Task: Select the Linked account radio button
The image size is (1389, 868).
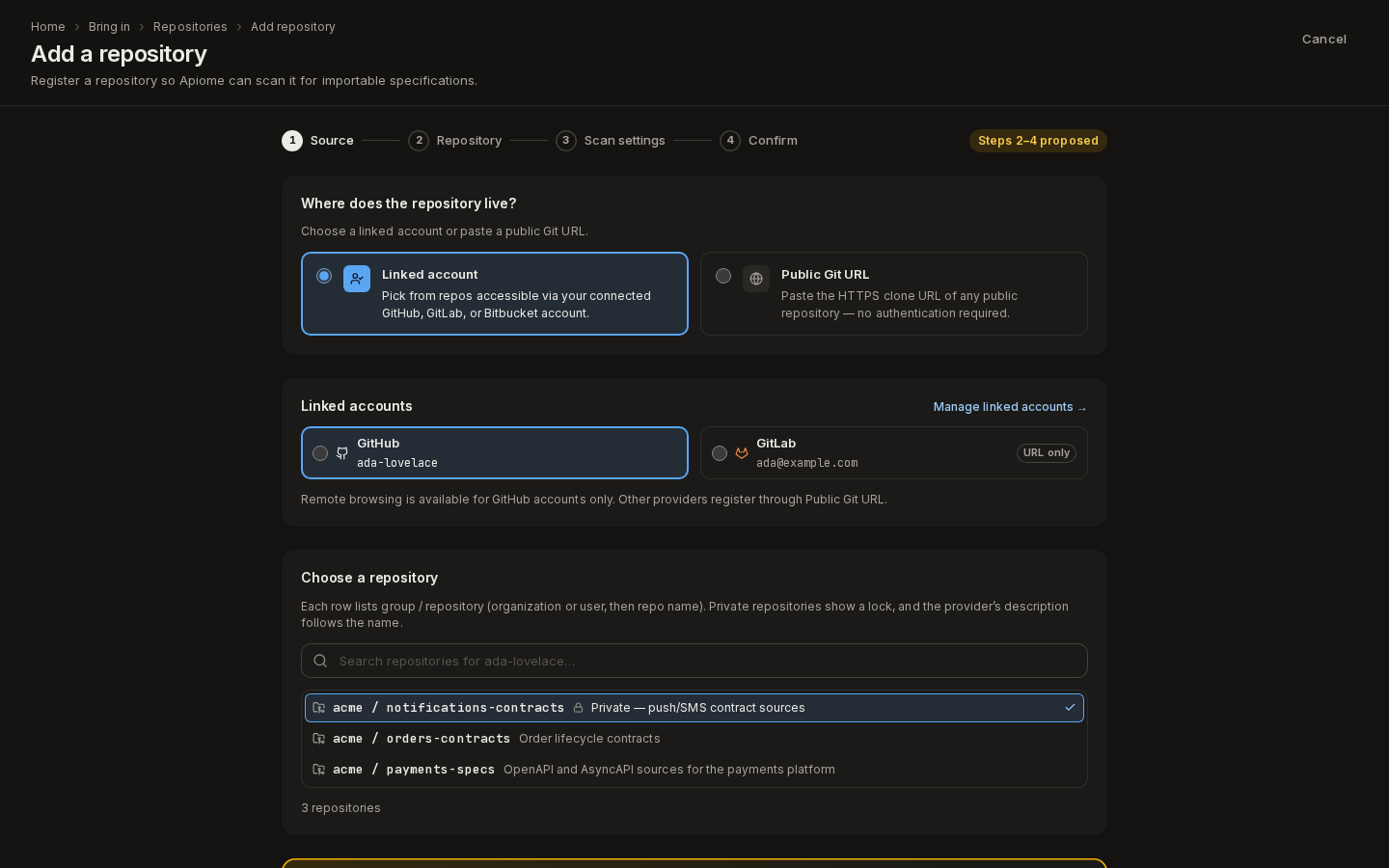Action: [324, 276]
